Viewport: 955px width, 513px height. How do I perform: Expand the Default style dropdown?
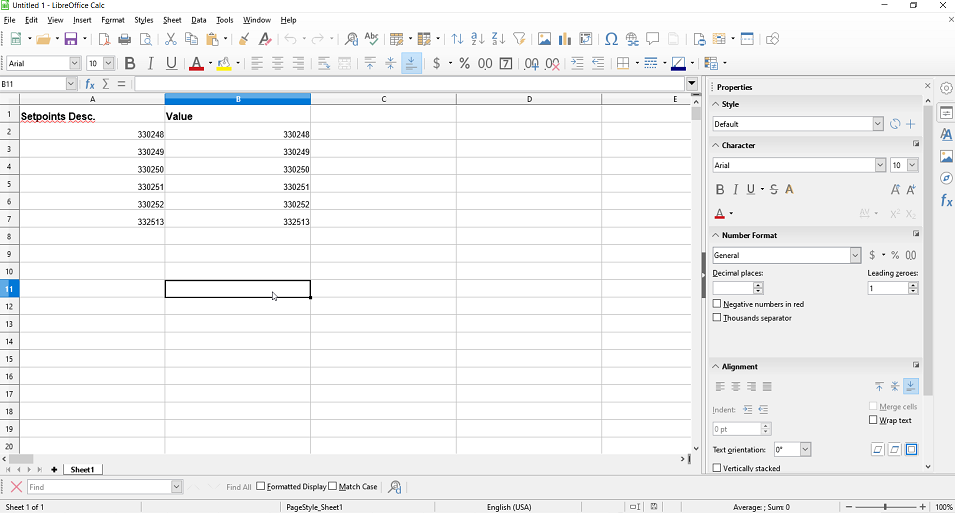pos(877,124)
